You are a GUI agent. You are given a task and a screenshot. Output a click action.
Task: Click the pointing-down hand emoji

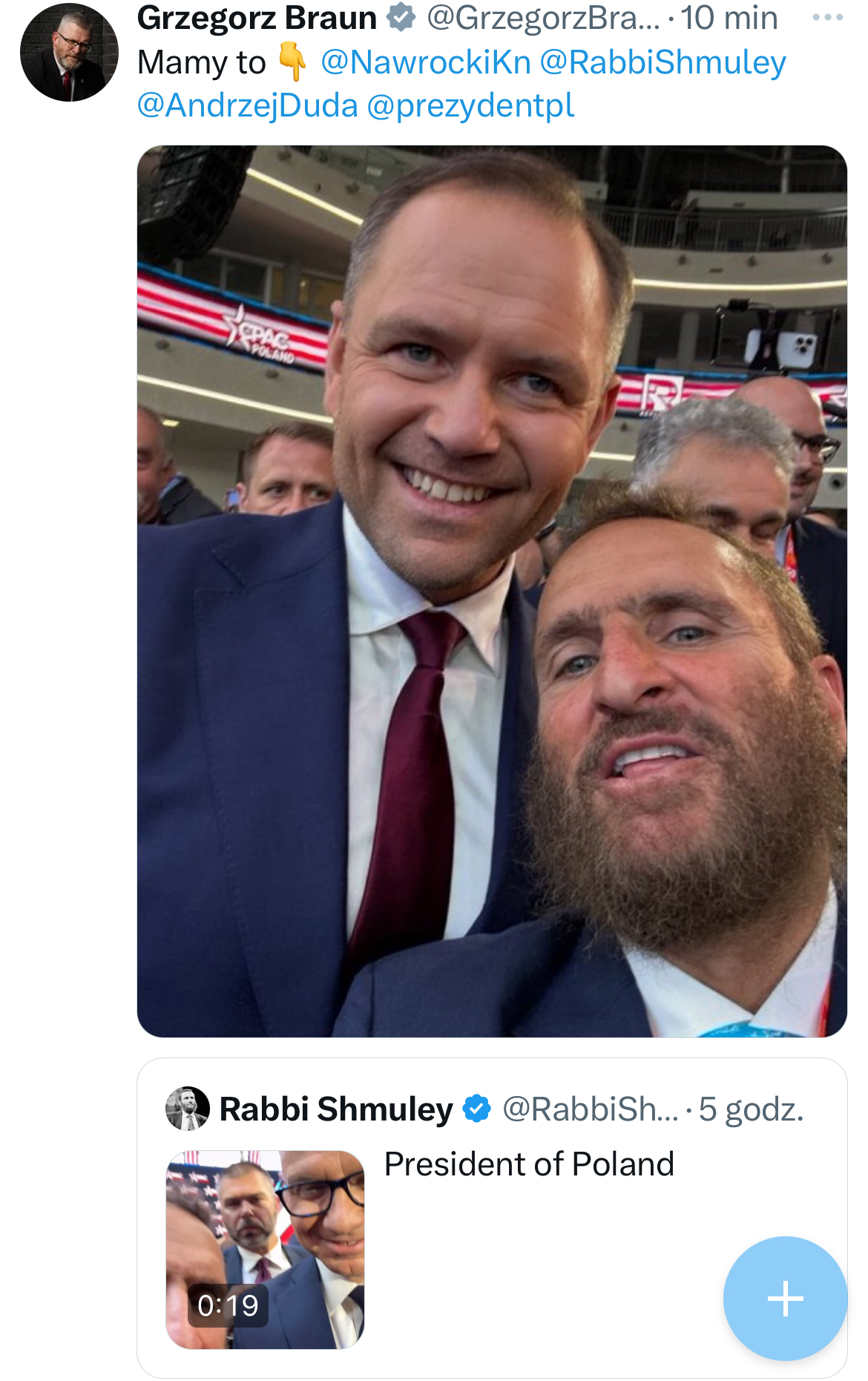[292, 62]
